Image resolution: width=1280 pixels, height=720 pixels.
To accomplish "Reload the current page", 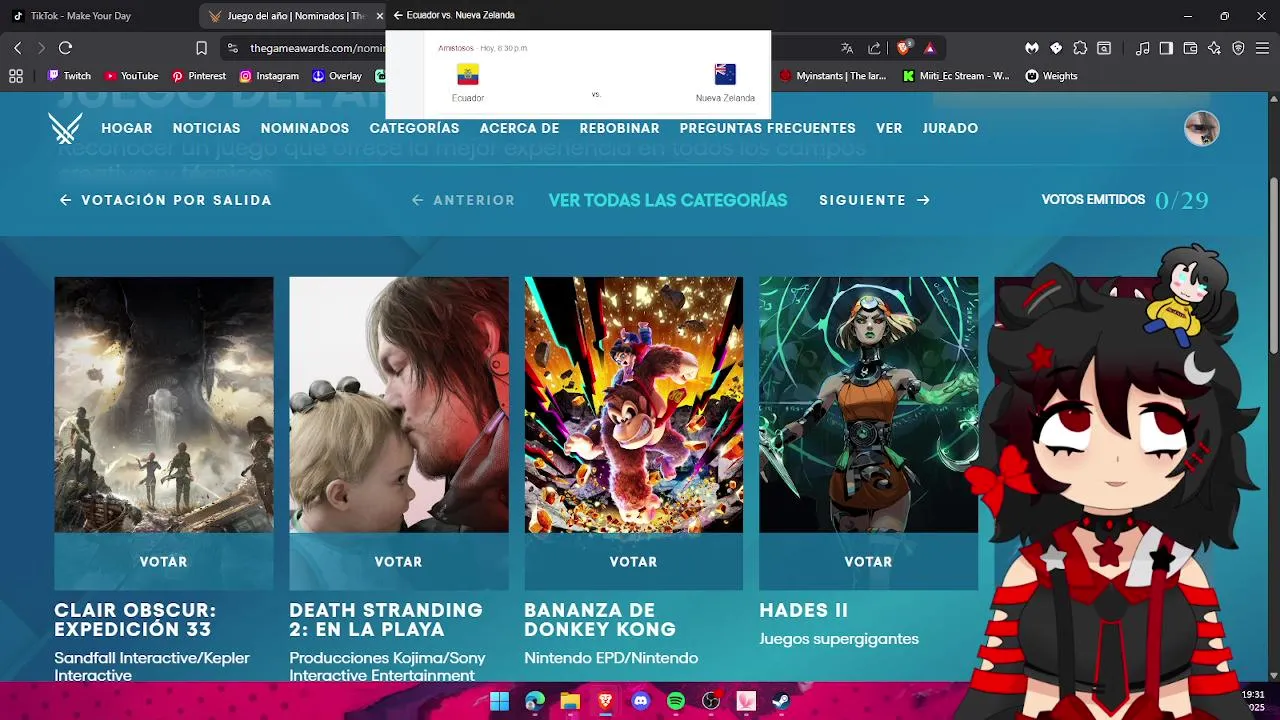I will [65, 48].
